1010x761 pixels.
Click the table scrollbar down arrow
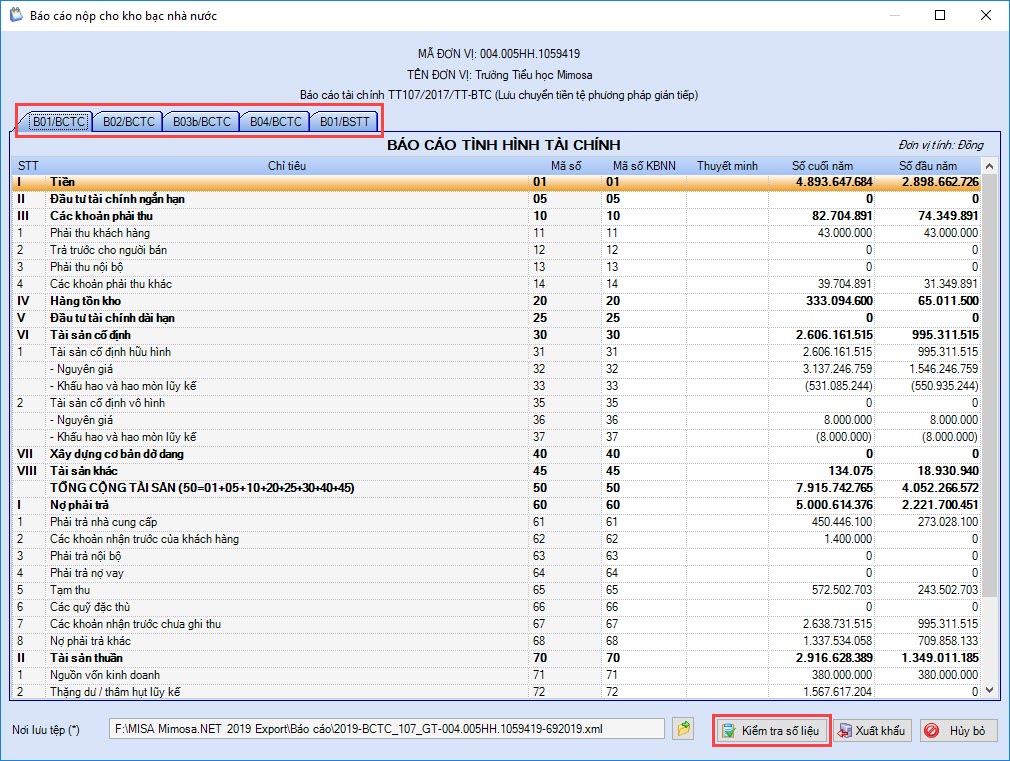pos(990,690)
